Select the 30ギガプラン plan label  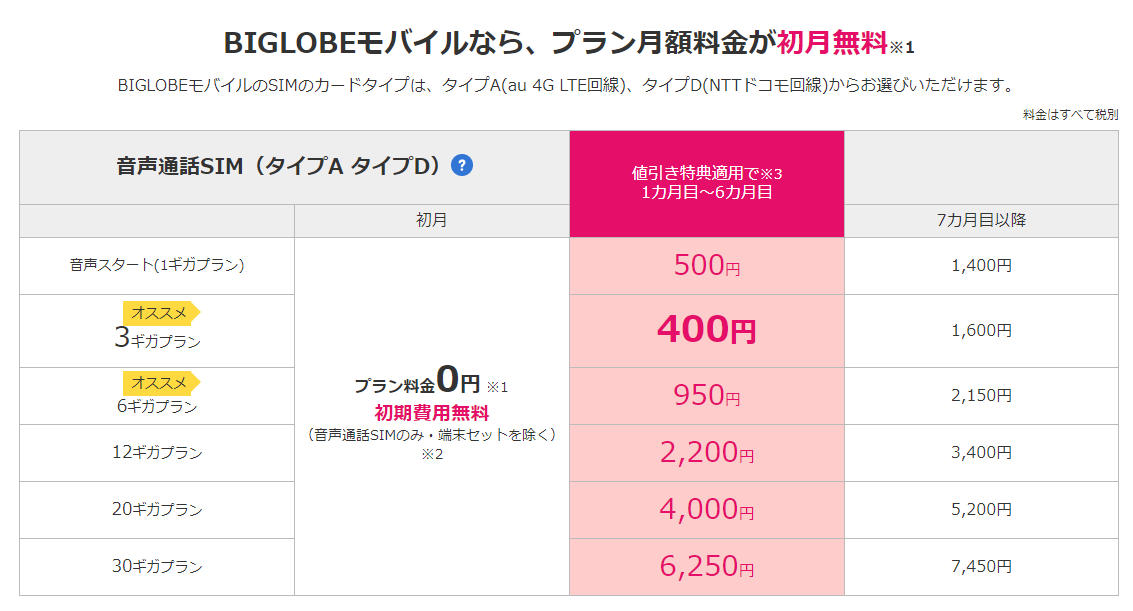coord(157,566)
